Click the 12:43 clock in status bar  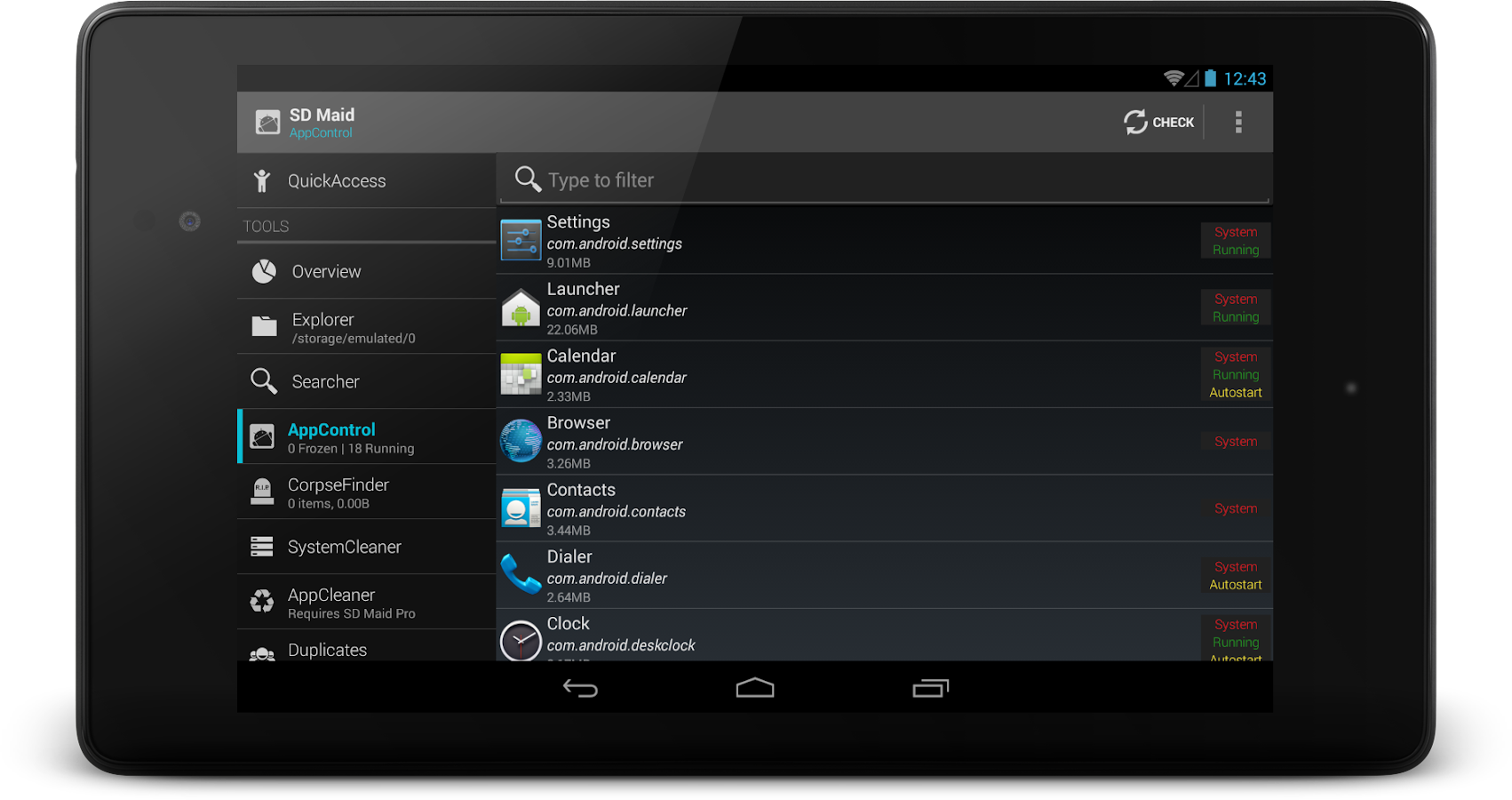tap(1245, 78)
